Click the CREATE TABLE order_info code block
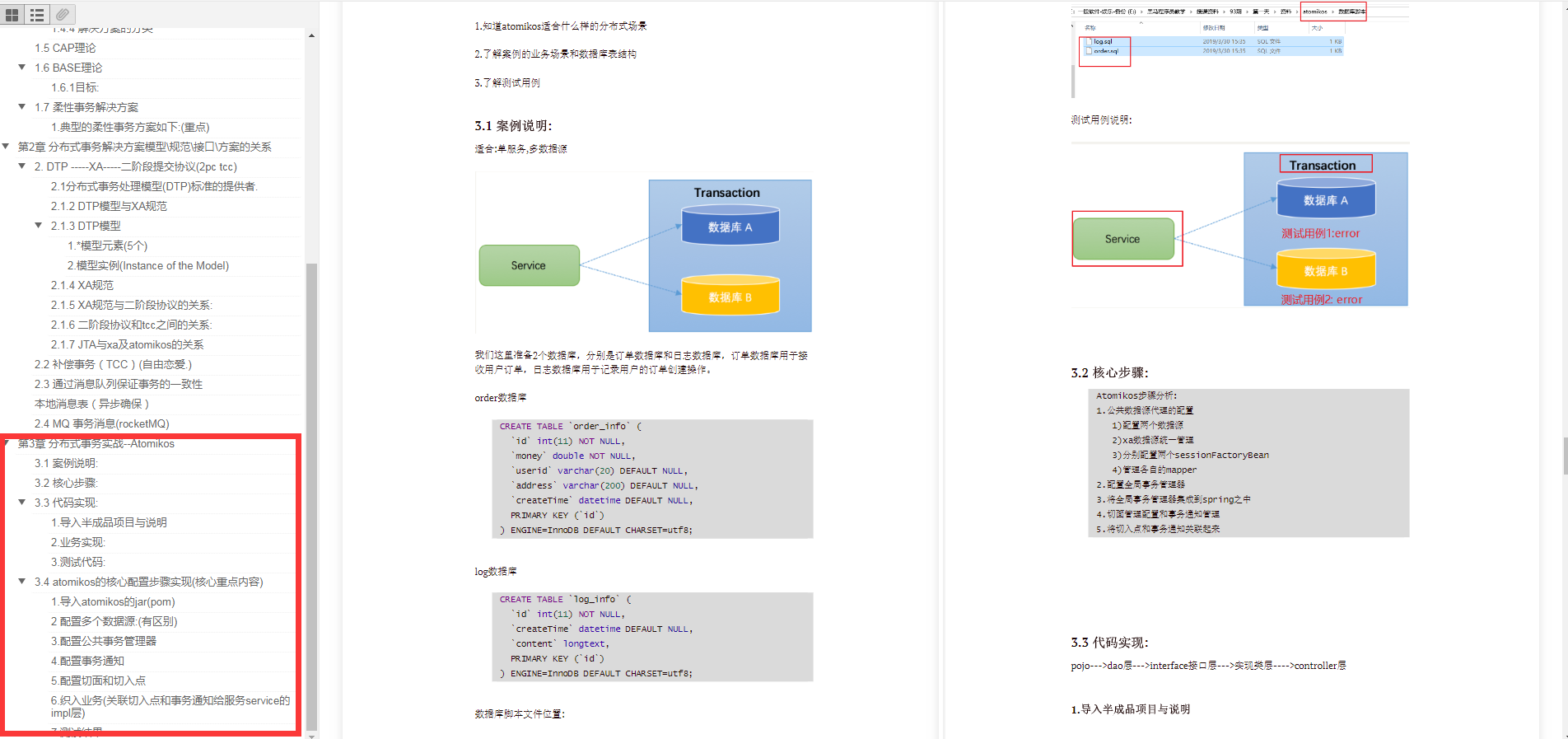Viewport: 1568px width, 739px height. point(652,479)
